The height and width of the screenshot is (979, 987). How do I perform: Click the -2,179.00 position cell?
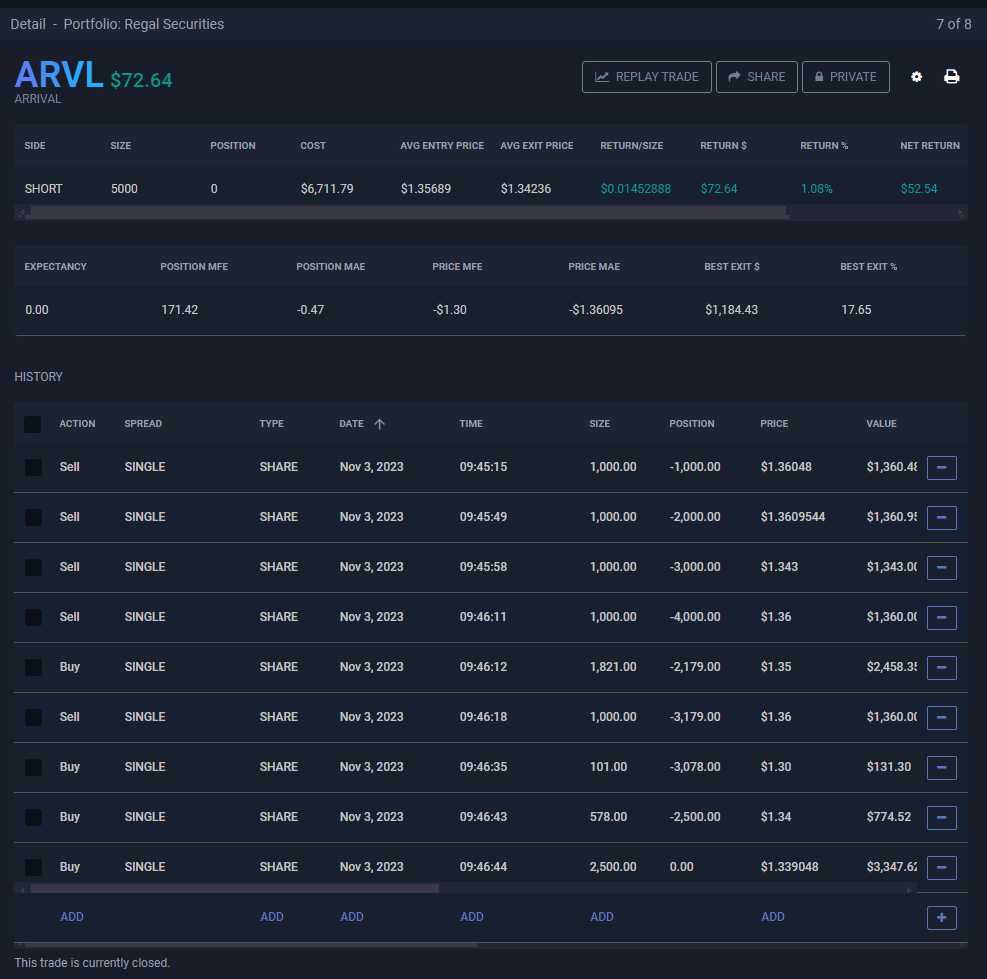695,667
